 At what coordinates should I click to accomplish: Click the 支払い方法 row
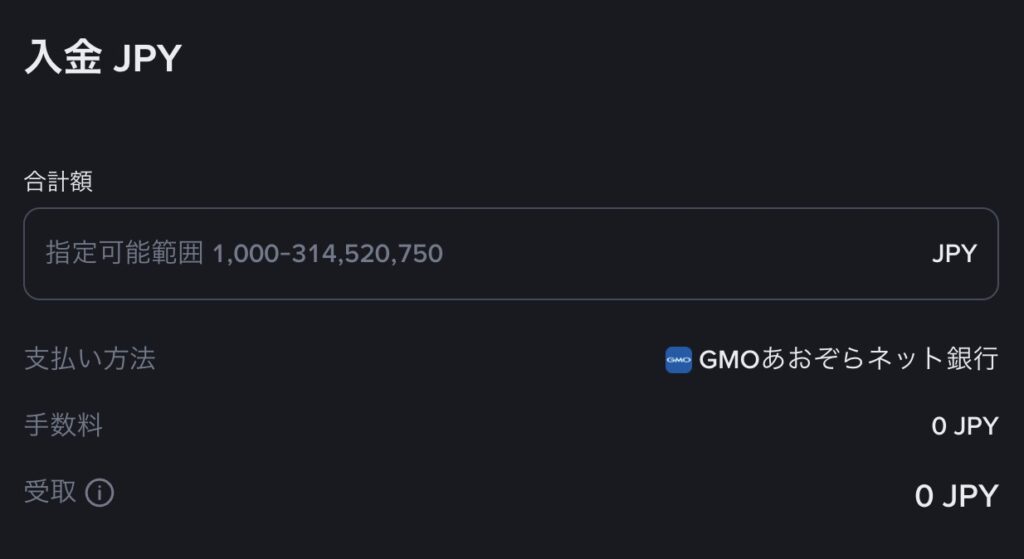pos(510,359)
